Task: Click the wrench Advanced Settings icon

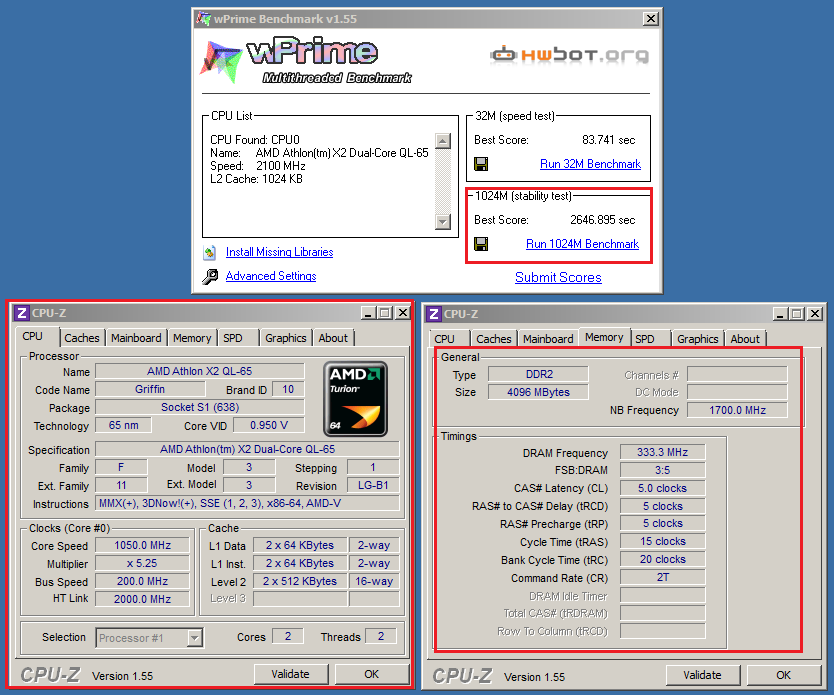Action: 210,277
